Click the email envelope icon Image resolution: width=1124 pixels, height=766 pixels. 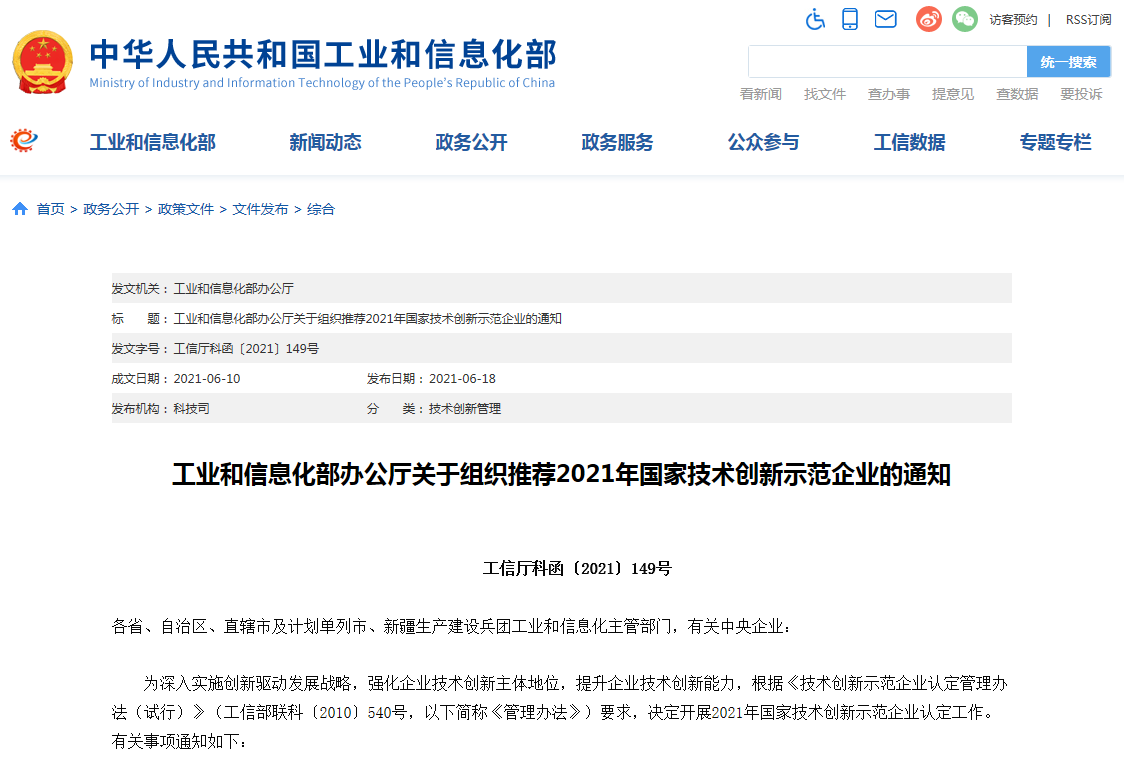click(x=885, y=19)
